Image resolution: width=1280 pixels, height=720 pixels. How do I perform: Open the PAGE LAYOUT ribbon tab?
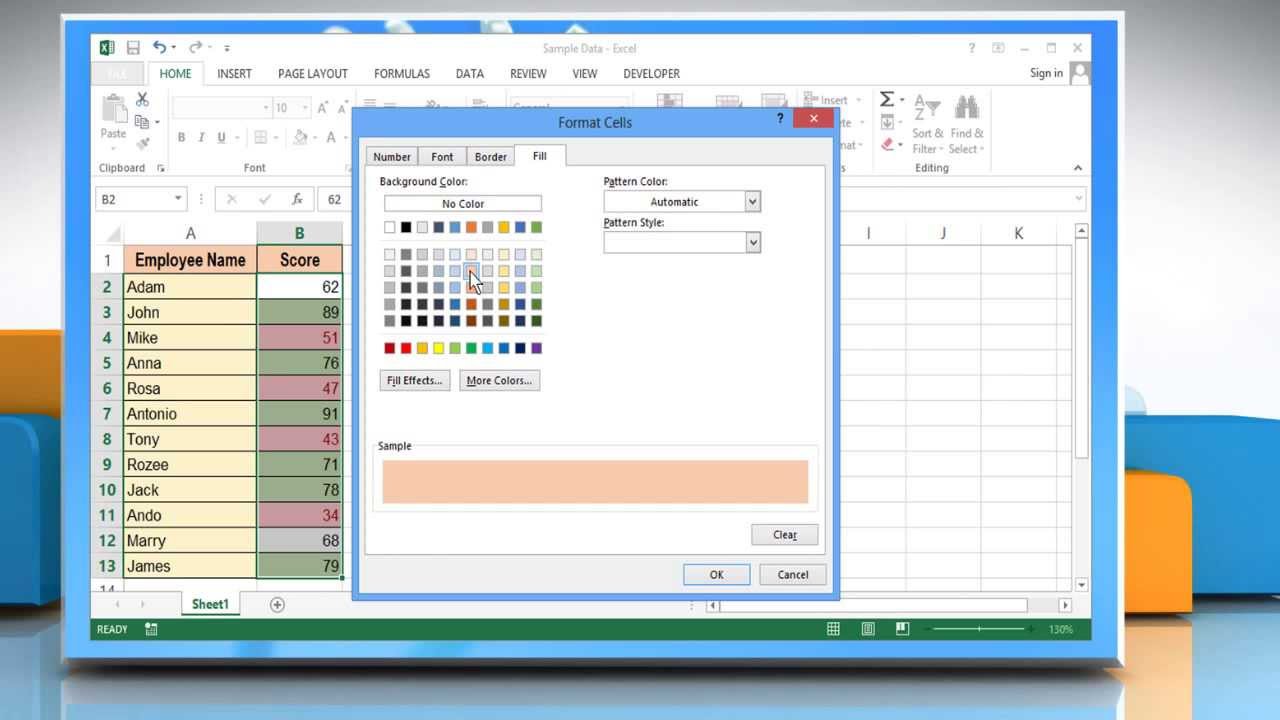pyautogui.click(x=313, y=73)
